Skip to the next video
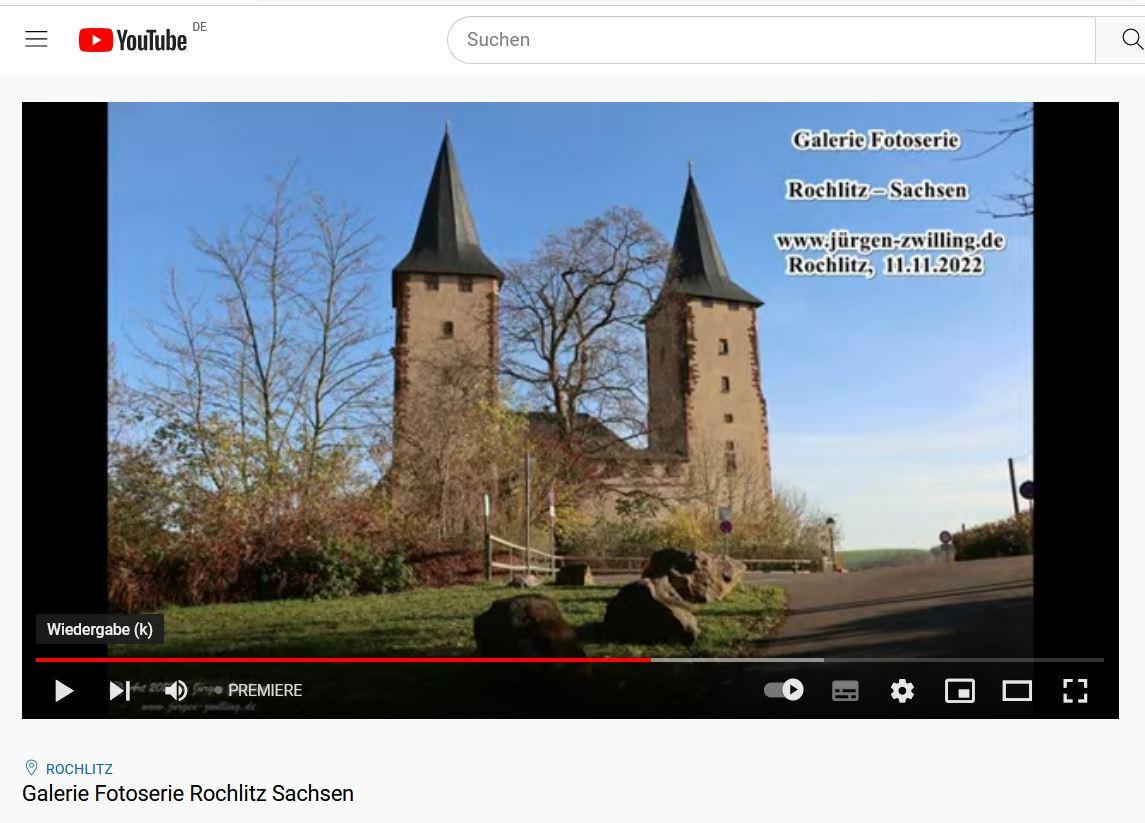Image resolution: width=1145 pixels, height=823 pixels. point(119,690)
